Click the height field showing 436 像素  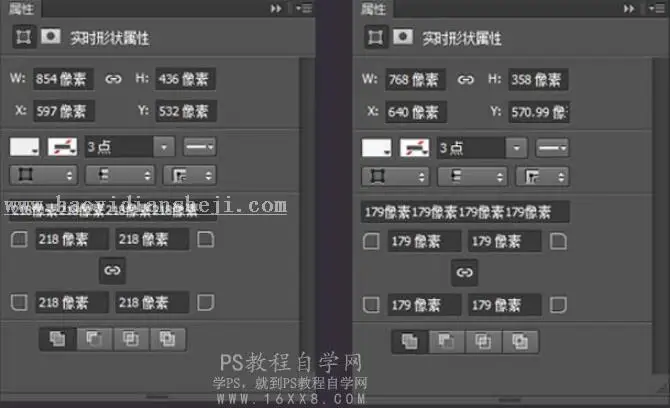pyautogui.click(x=185, y=79)
